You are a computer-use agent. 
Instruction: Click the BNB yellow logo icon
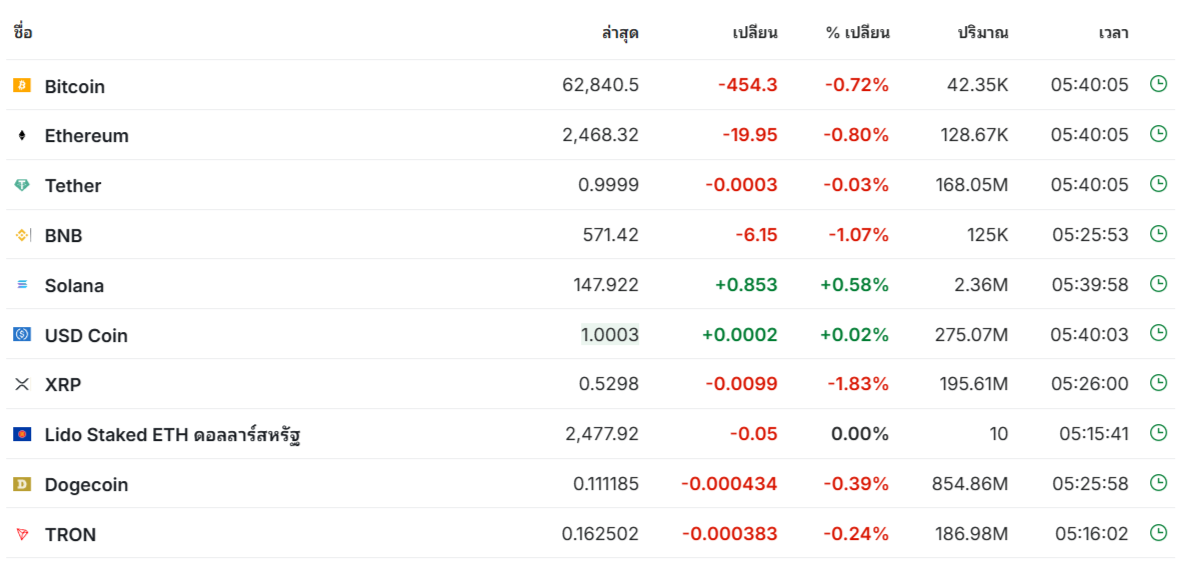coord(22,235)
